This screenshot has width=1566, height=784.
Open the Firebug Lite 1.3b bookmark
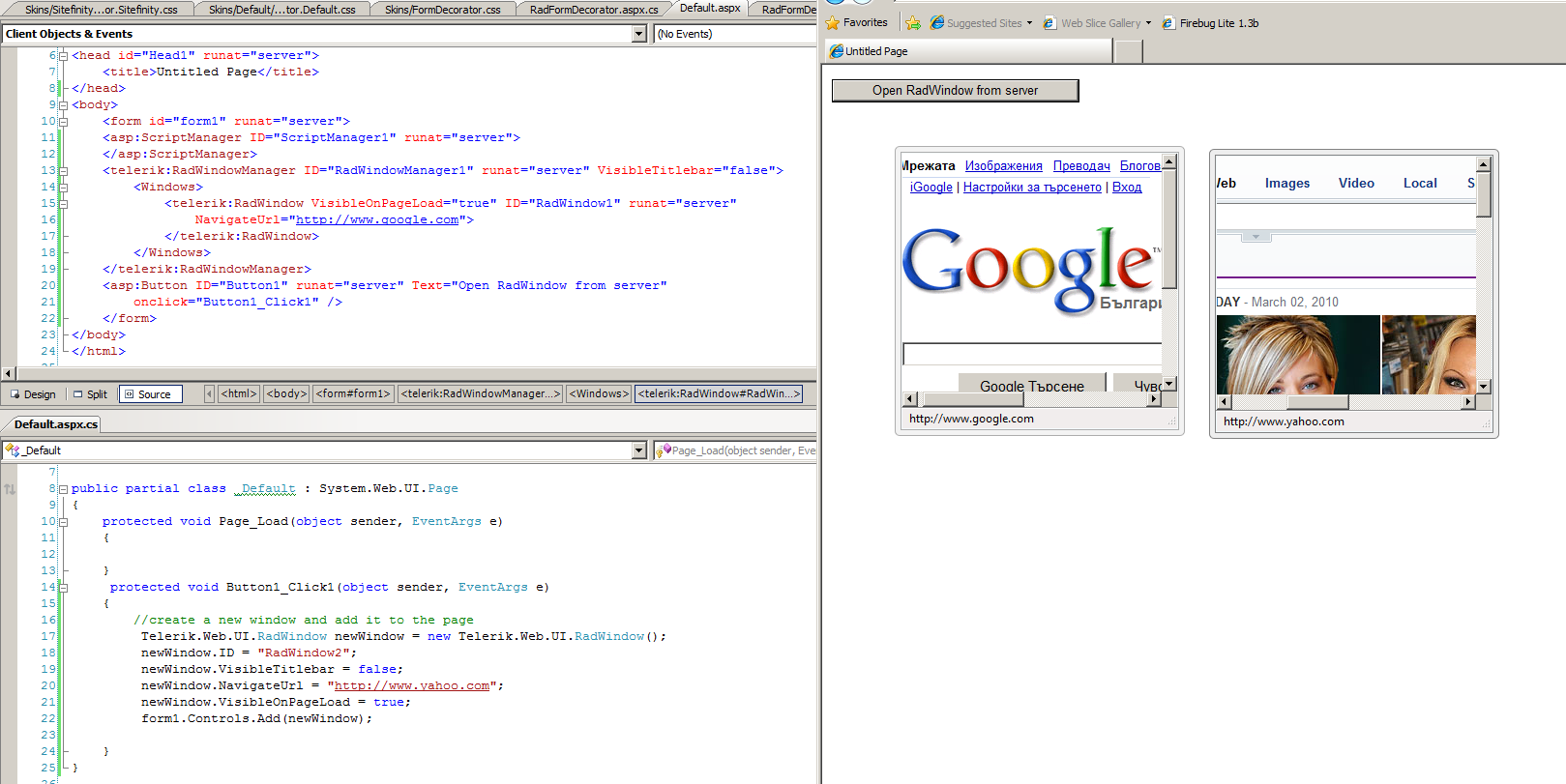1210,22
